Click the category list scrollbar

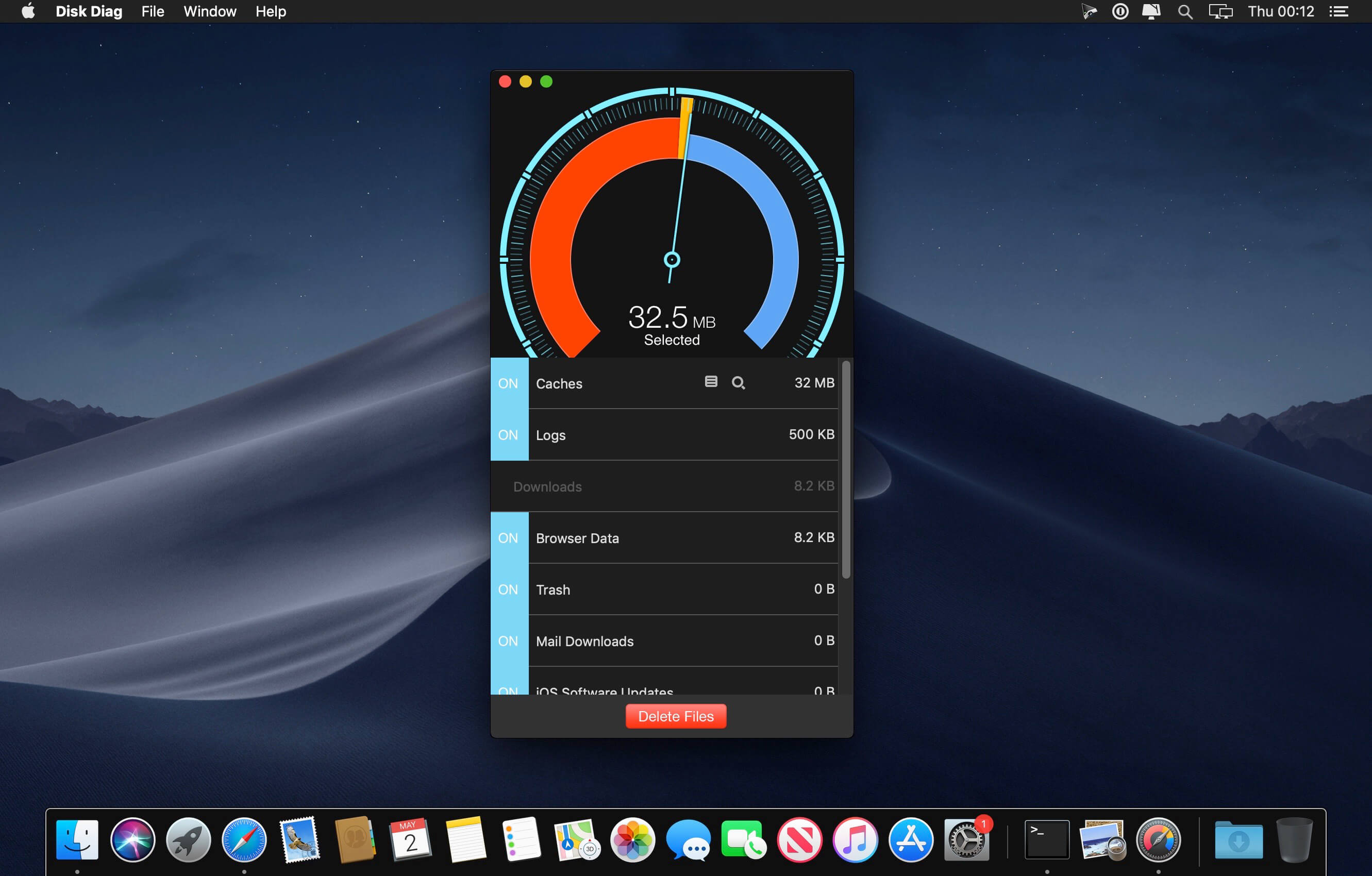point(846,470)
